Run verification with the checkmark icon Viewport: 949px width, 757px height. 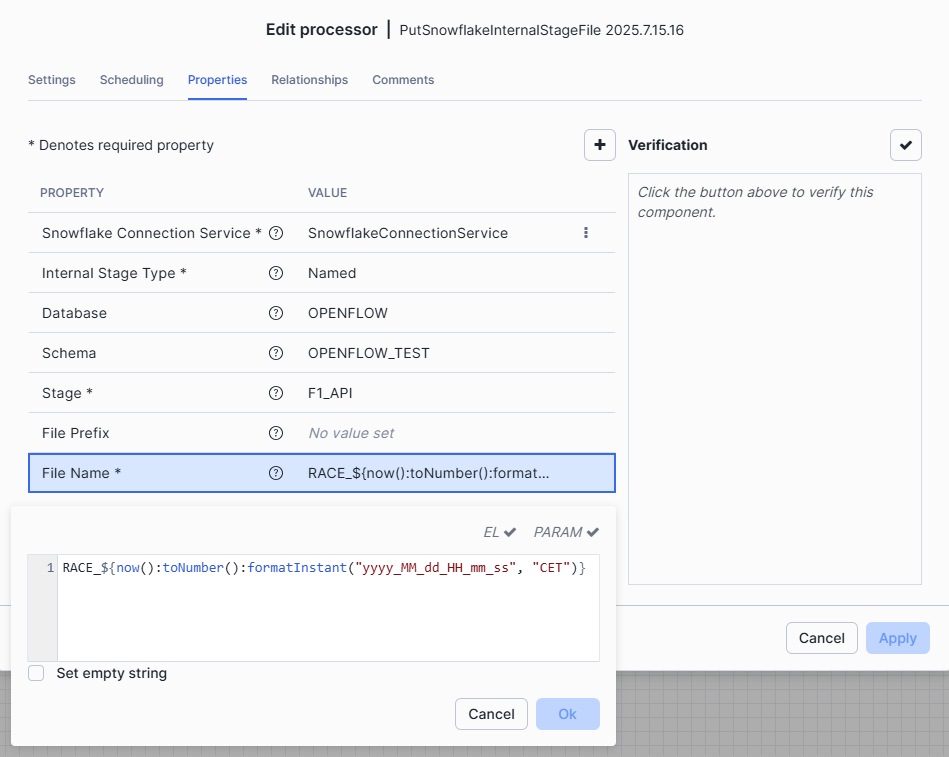click(906, 145)
